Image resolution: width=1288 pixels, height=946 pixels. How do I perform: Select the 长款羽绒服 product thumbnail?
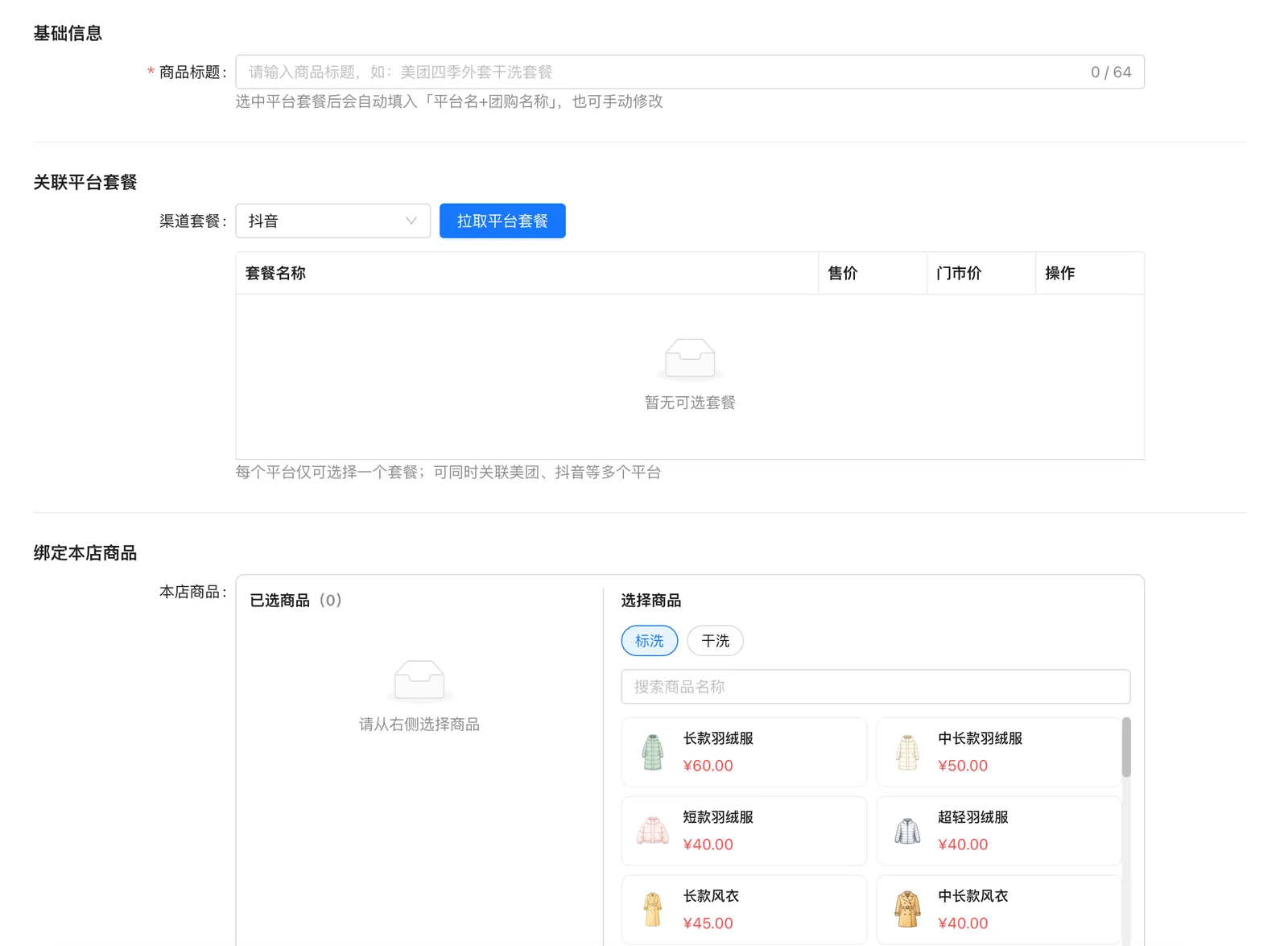click(x=653, y=752)
